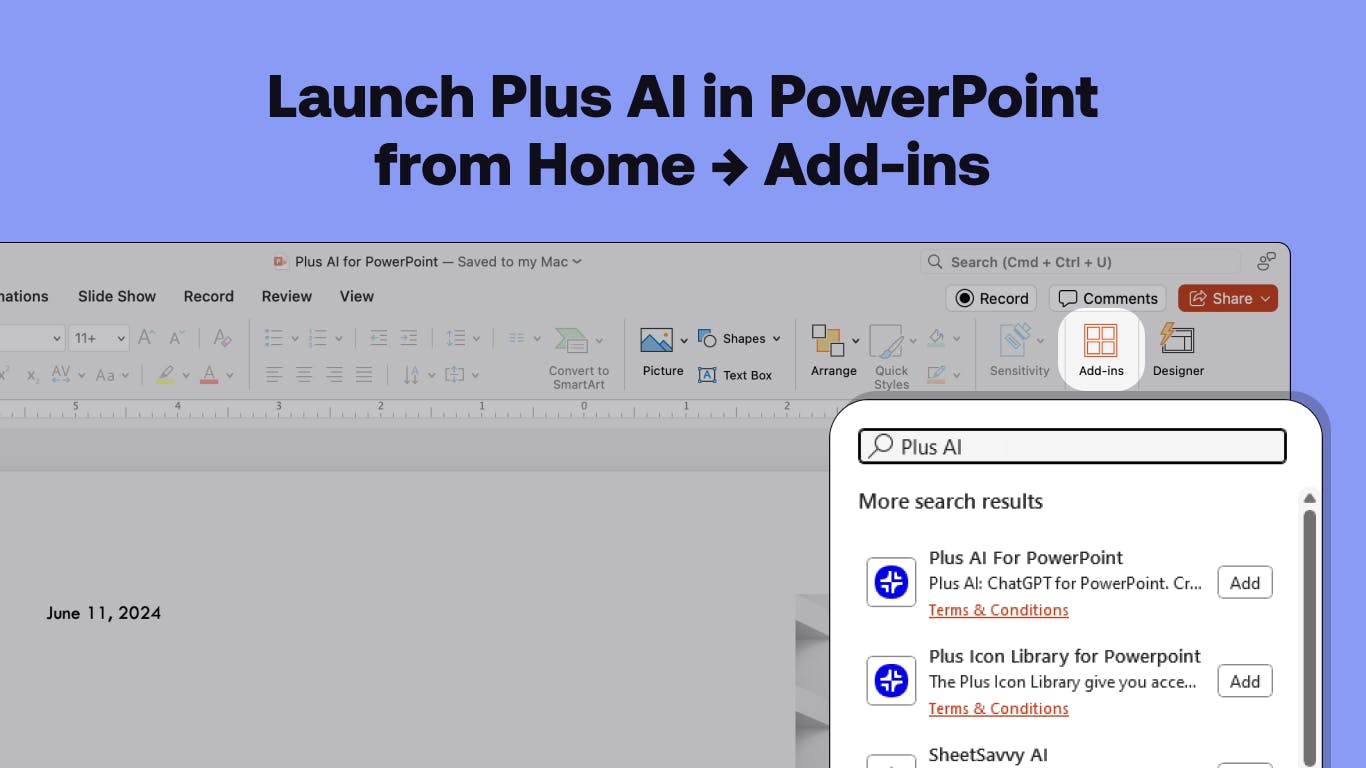Click the Plus Icon Library for Powerpoint title
This screenshot has height=768, width=1366.
1065,656
